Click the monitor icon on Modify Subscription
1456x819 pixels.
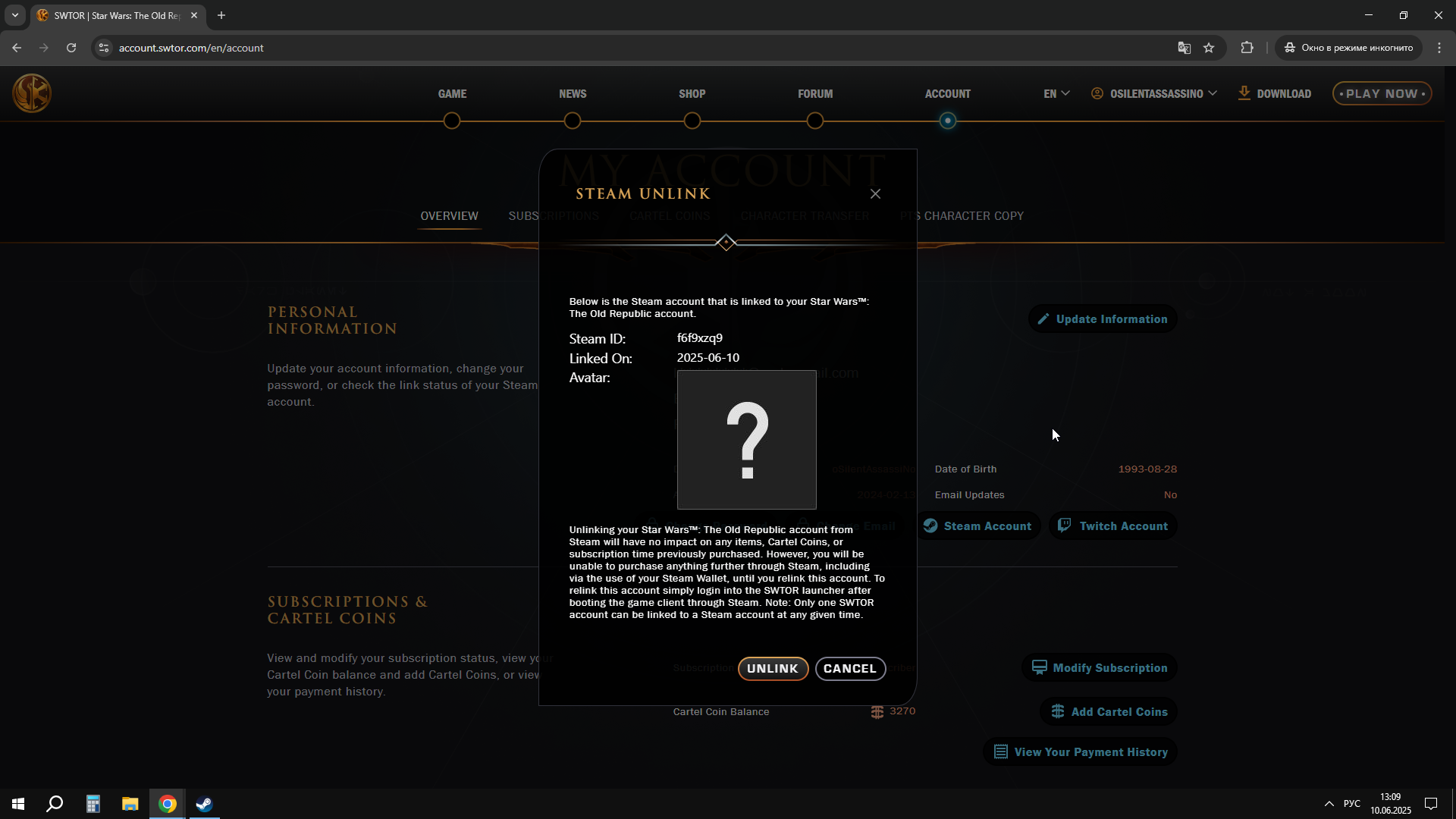(x=1039, y=667)
